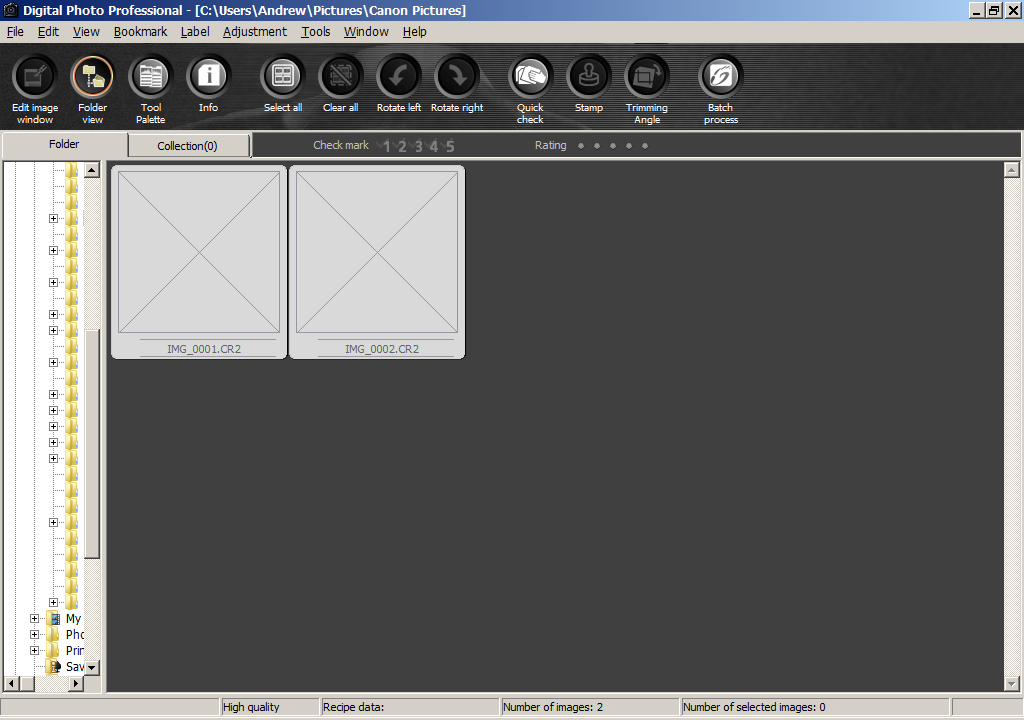Open the Edit menu
The width and height of the screenshot is (1024, 720).
[48, 31]
